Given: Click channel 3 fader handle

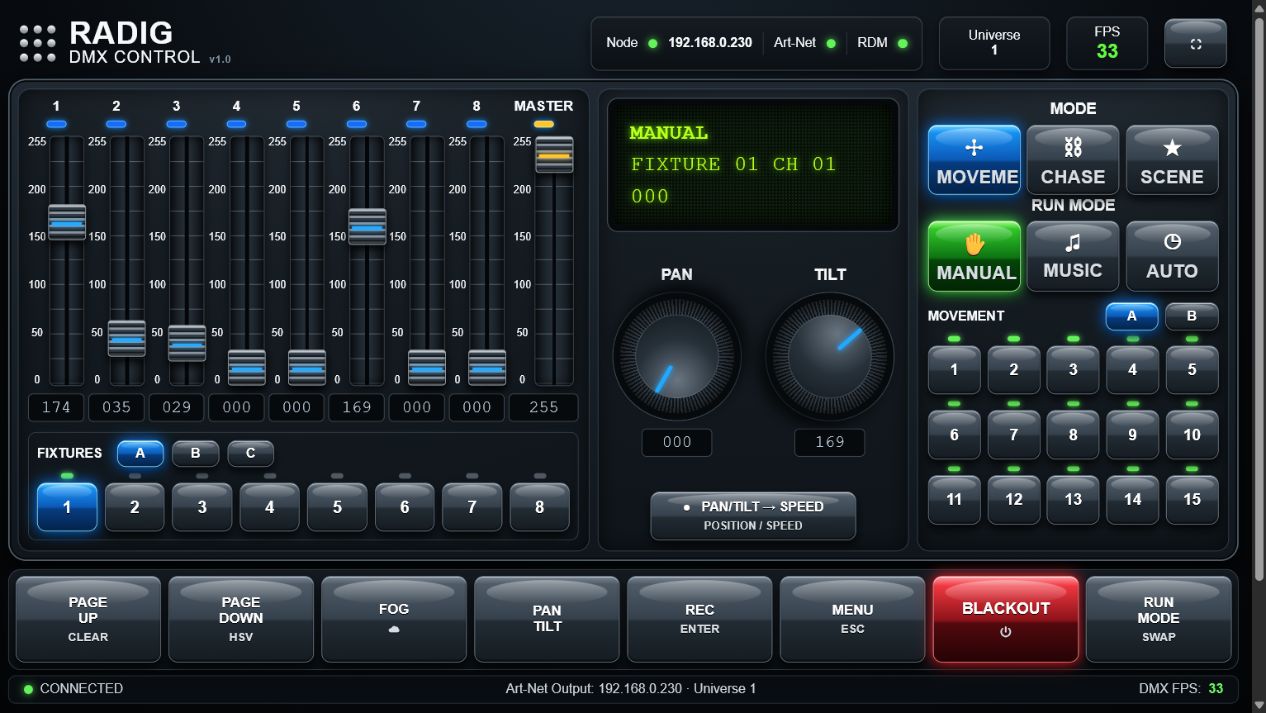Looking at the screenshot, I should coord(187,343).
